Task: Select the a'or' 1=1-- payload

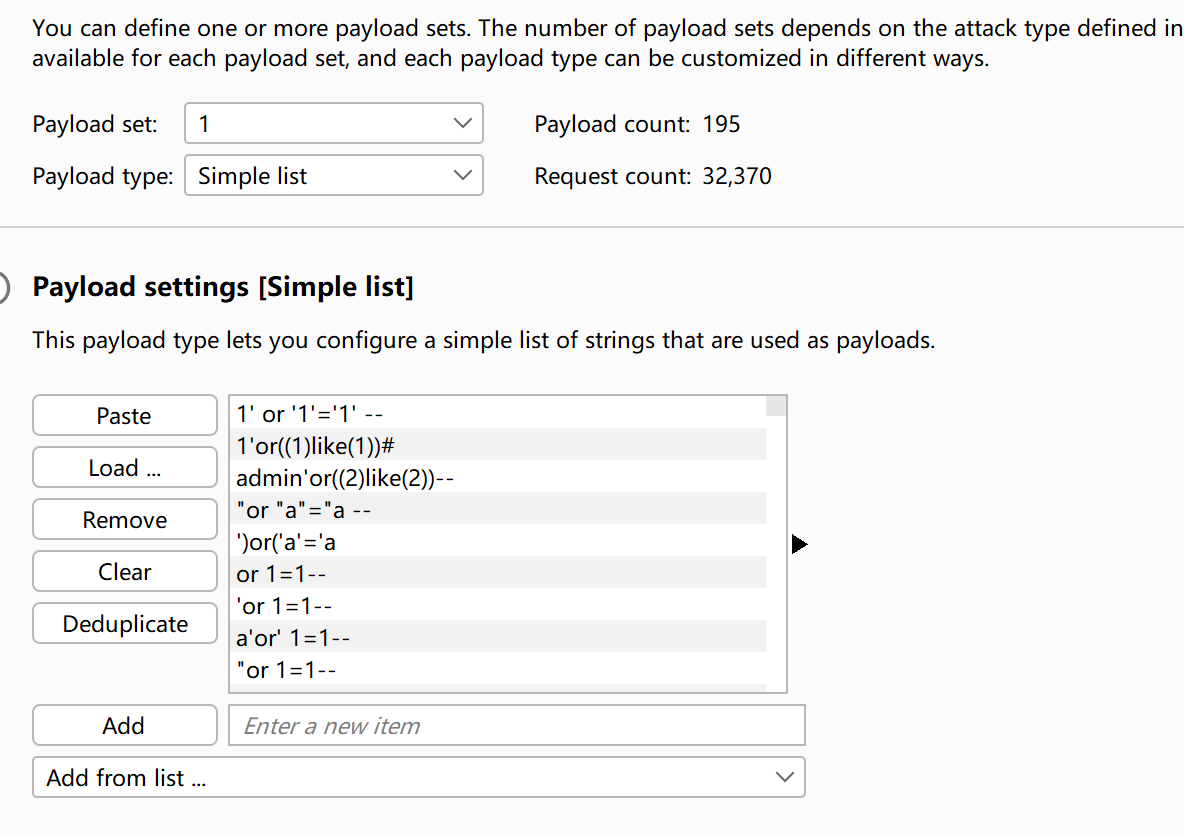Action: [292, 638]
